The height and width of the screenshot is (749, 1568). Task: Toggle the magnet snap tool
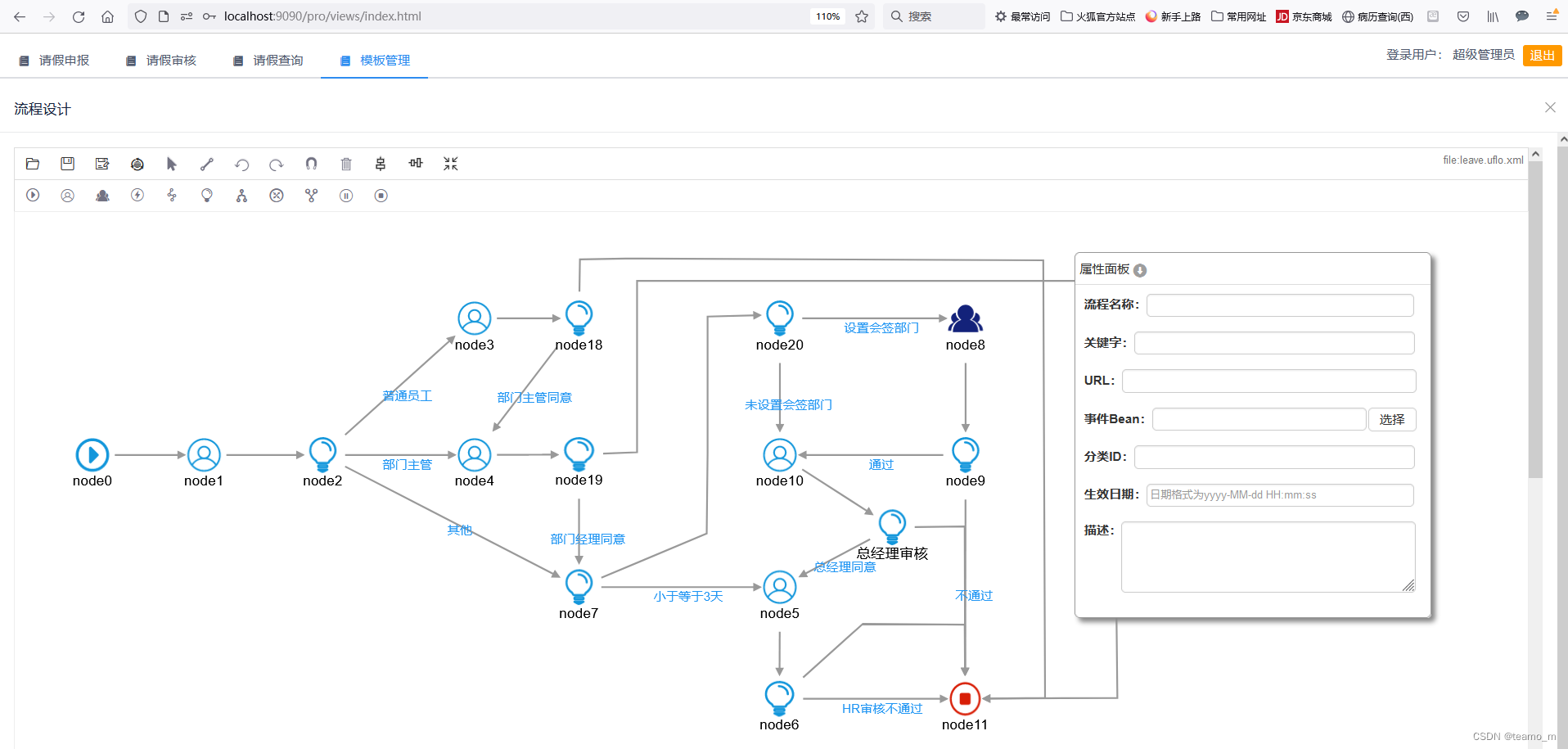[x=311, y=164]
